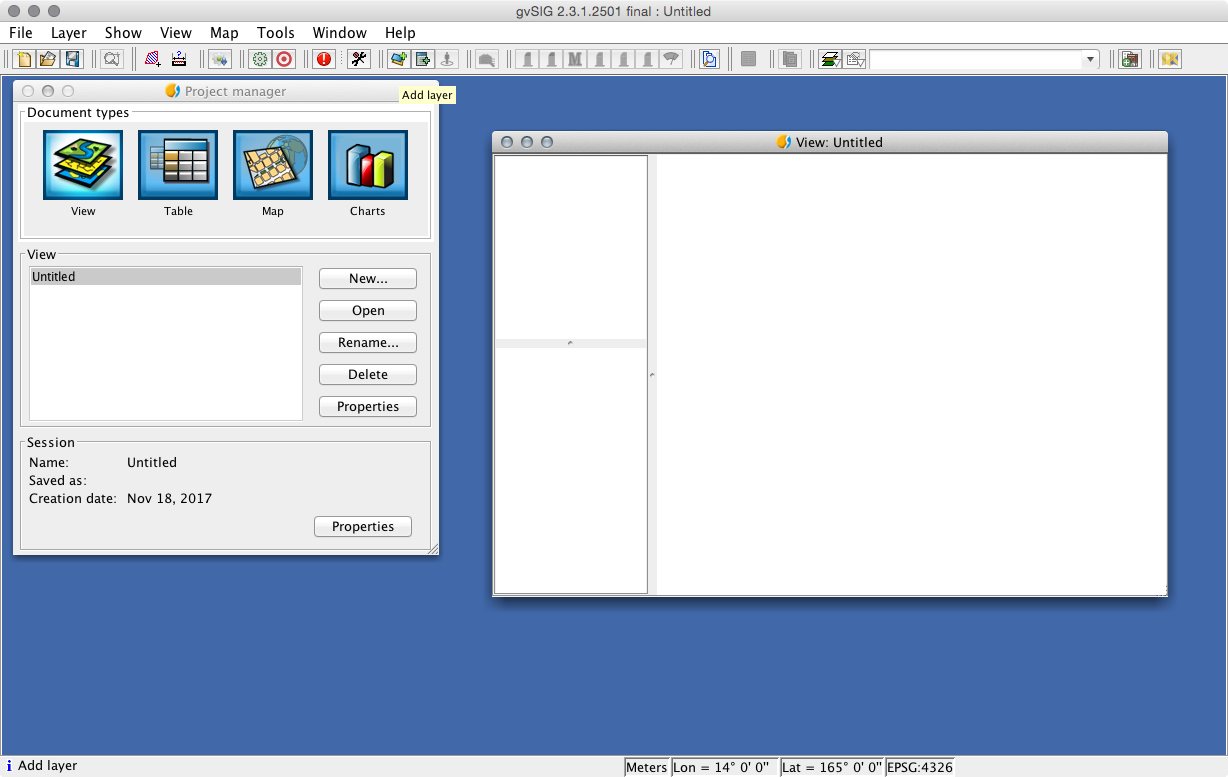Click the red exclamation mark toolbar icon

(x=324, y=59)
